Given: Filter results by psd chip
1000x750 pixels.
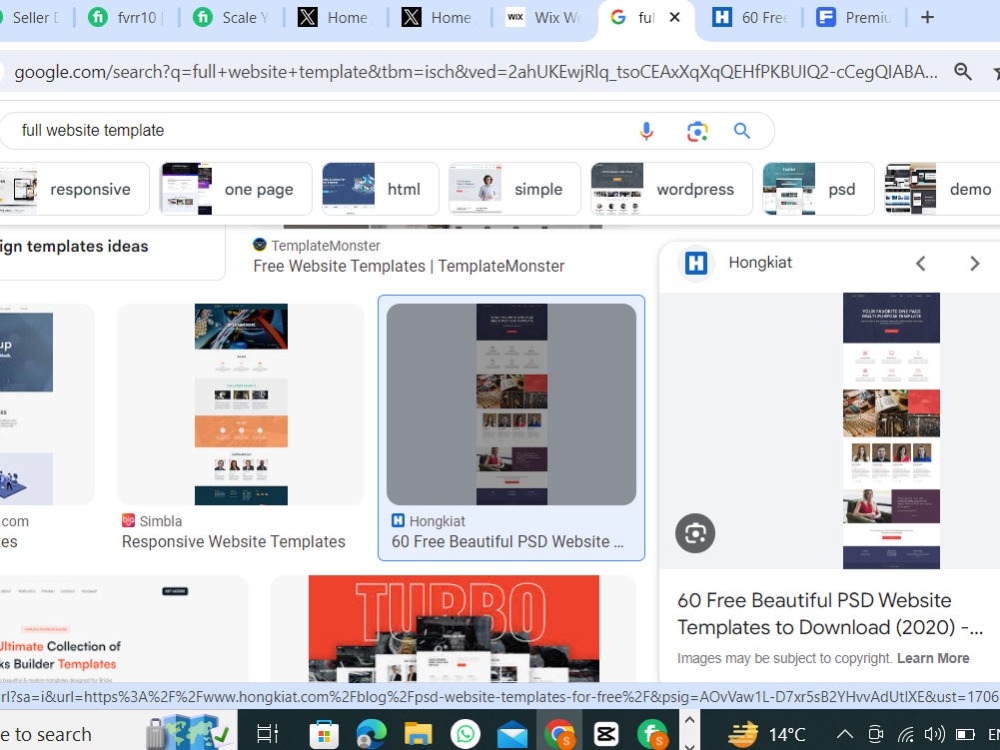Looking at the screenshot, I should click(x=818, y=189).
